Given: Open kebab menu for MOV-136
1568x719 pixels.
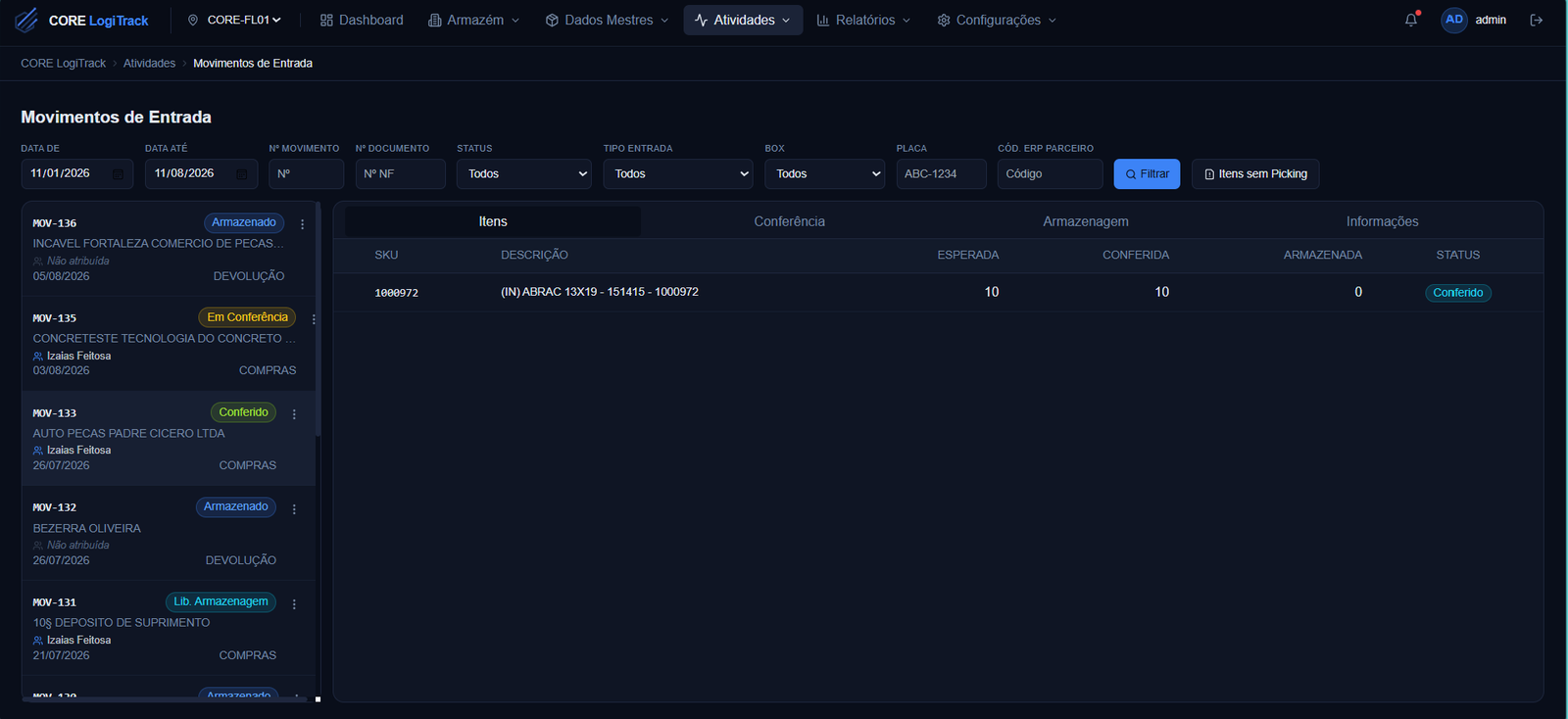Looking at the screenshot, I should click(x=302, y=224).
